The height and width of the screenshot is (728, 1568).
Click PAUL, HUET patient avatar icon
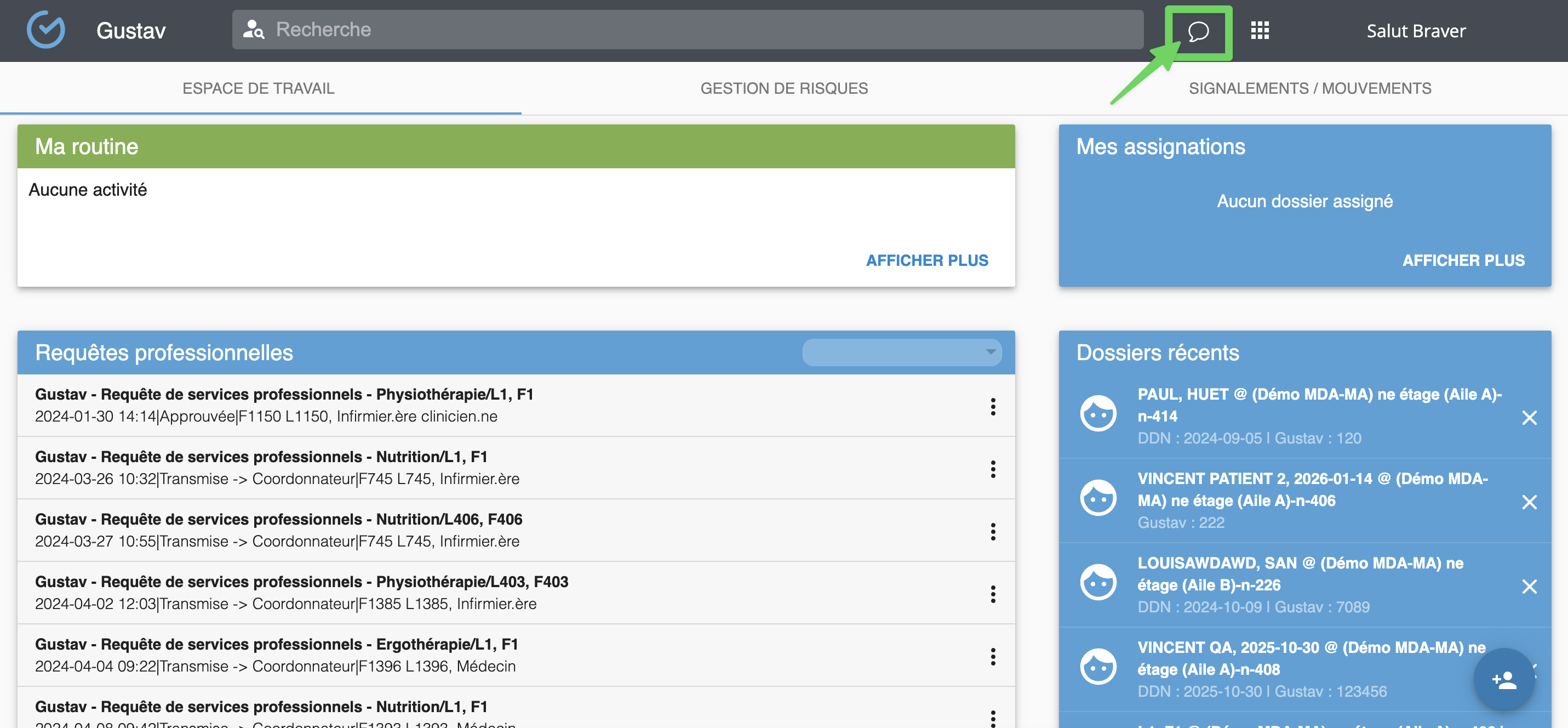(x=1097, y=414)
